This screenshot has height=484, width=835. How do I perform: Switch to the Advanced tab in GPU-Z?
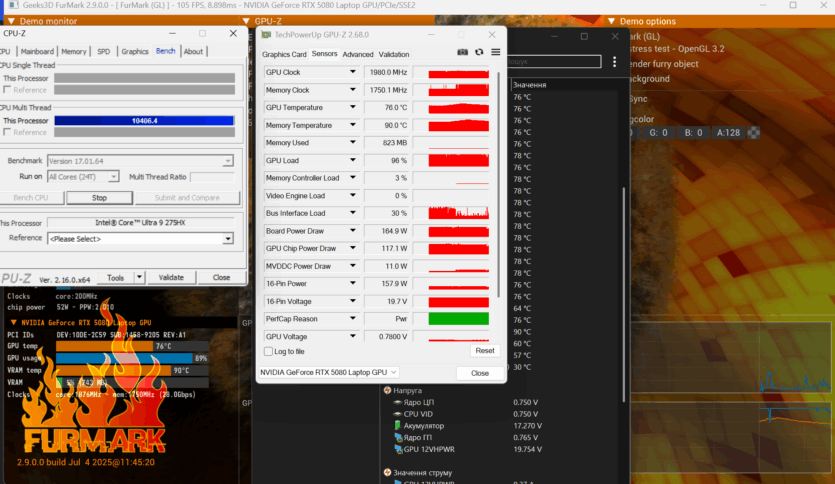pyautogui.click(x=357, y=54)
